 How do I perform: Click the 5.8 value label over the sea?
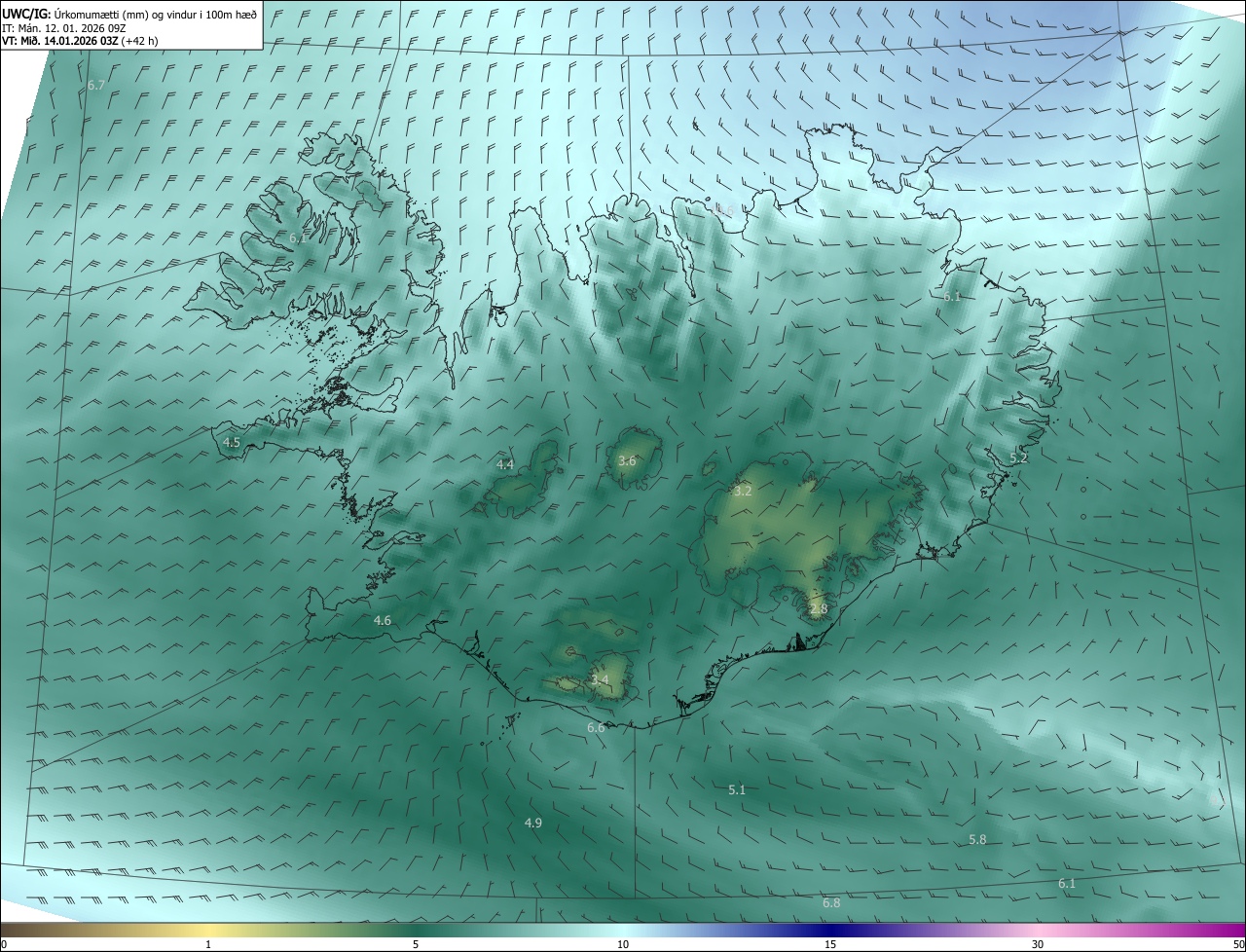(x=977, y=840)
